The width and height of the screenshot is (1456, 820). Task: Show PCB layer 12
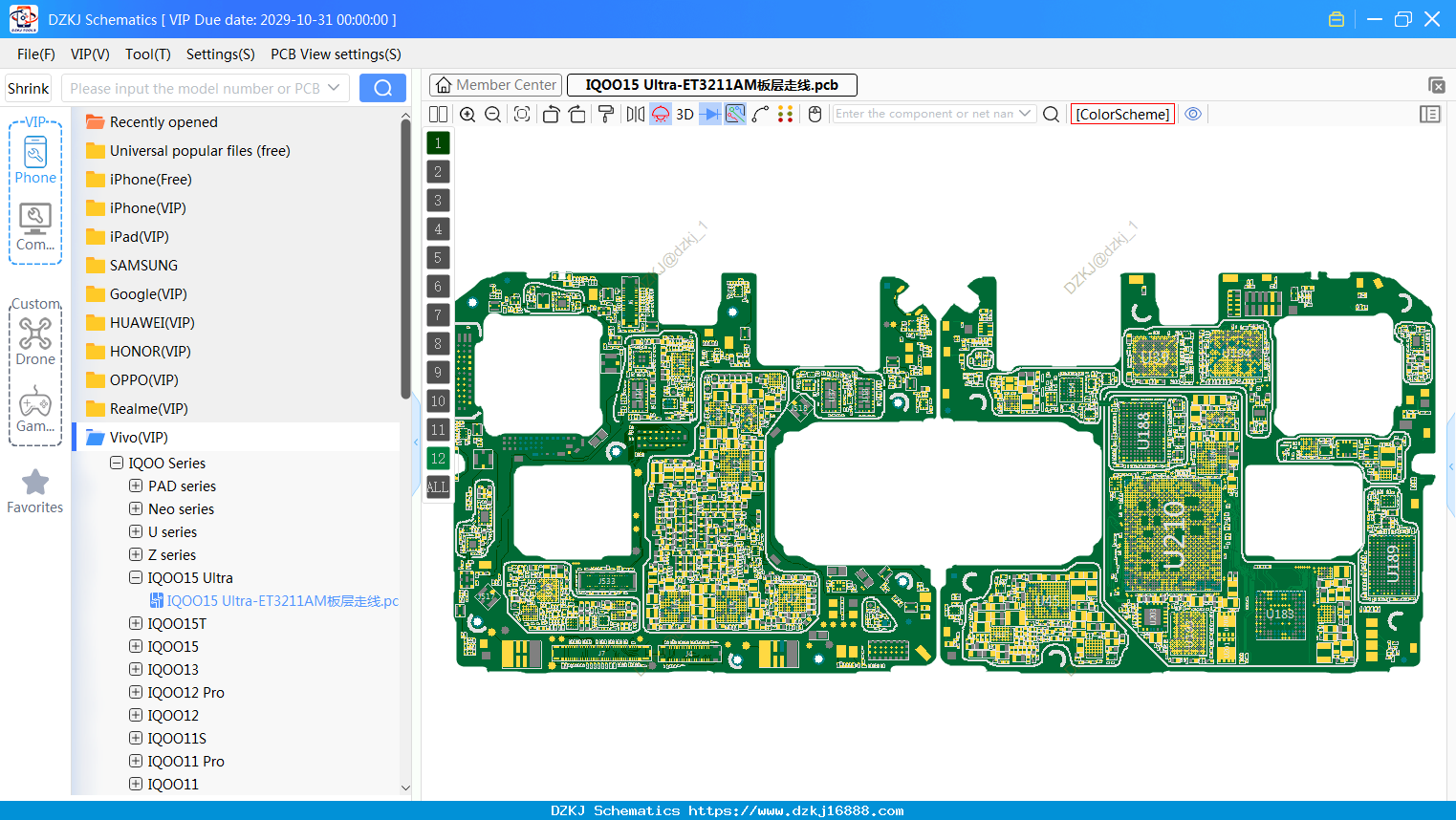(x=438, y=459)
